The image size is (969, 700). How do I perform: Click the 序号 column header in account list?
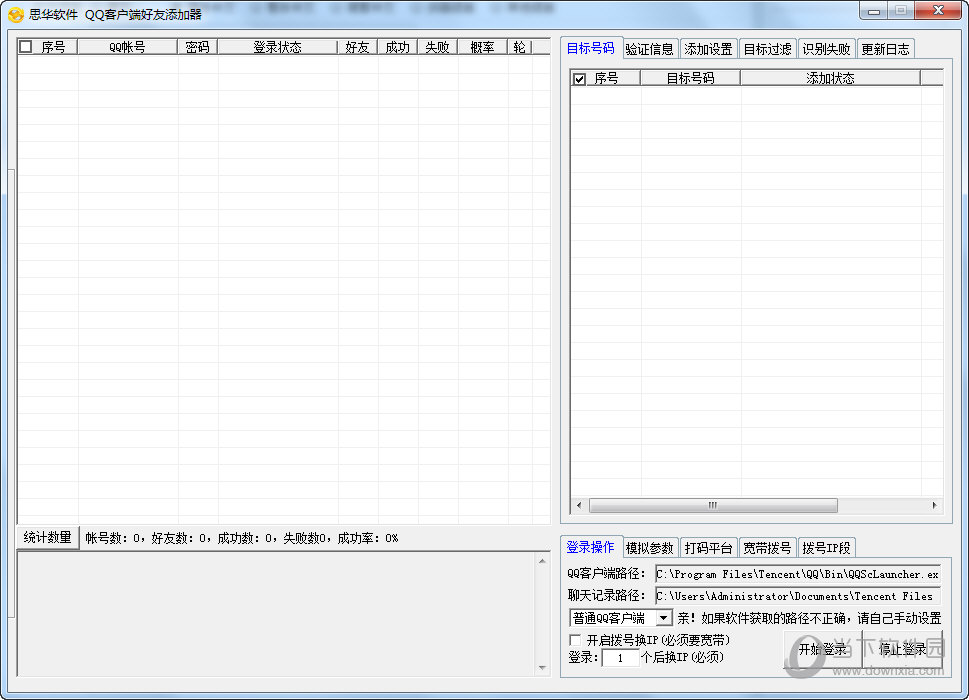pos(54,47)
